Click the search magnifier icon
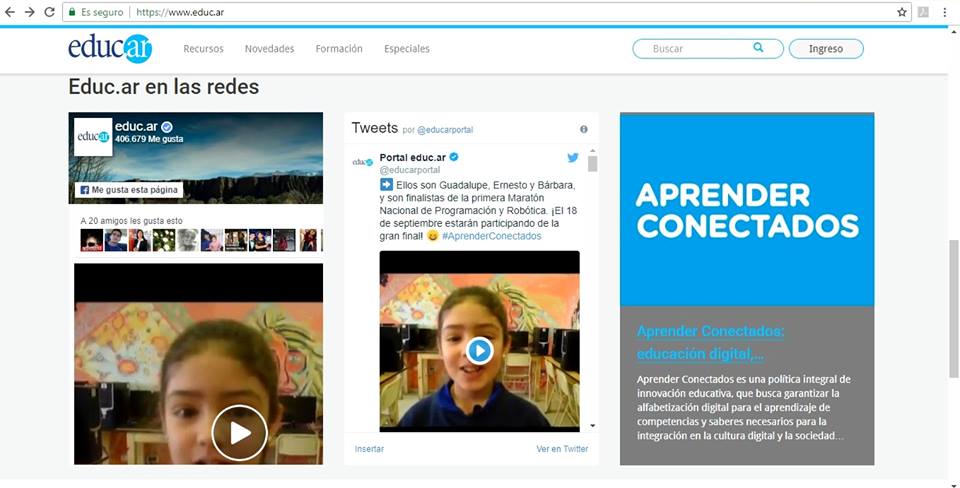Screen dimensions: 960x488 [759, 48]
